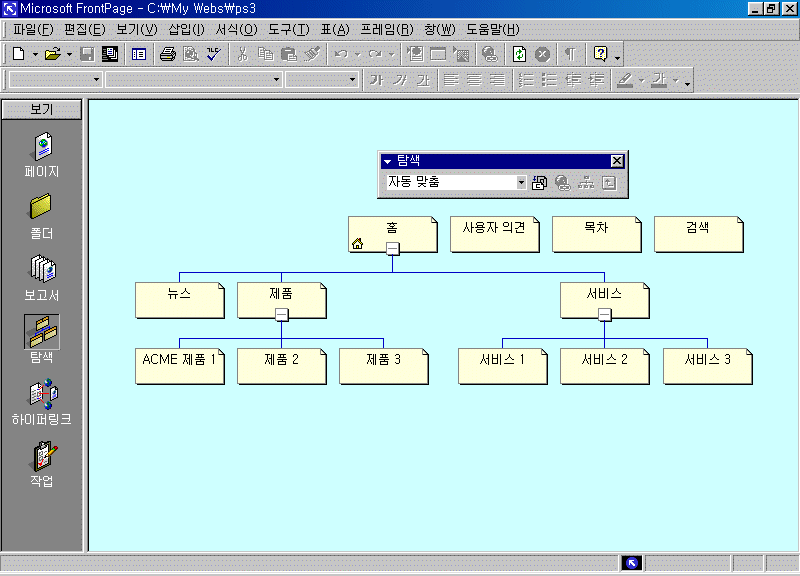Toggle Show All paragraph marks icon

click(x=571, y=54)
